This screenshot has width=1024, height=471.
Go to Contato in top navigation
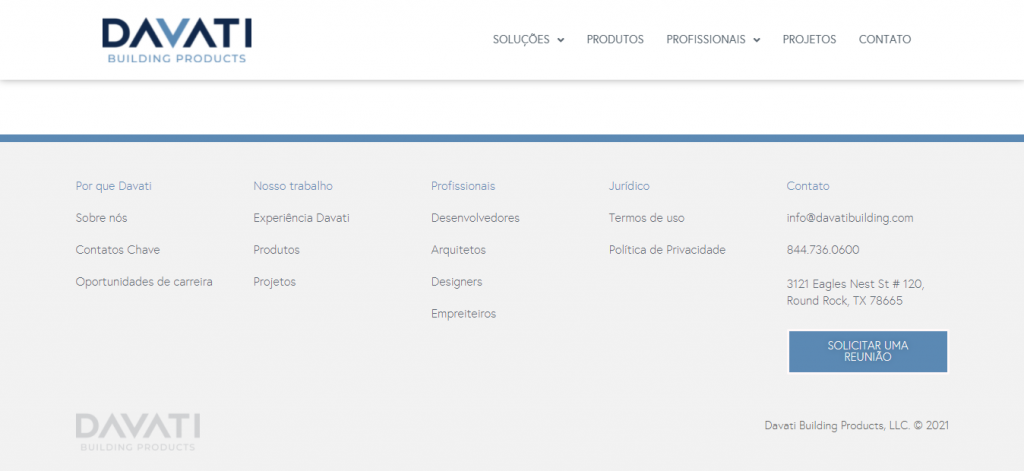[x=885, y=39]
